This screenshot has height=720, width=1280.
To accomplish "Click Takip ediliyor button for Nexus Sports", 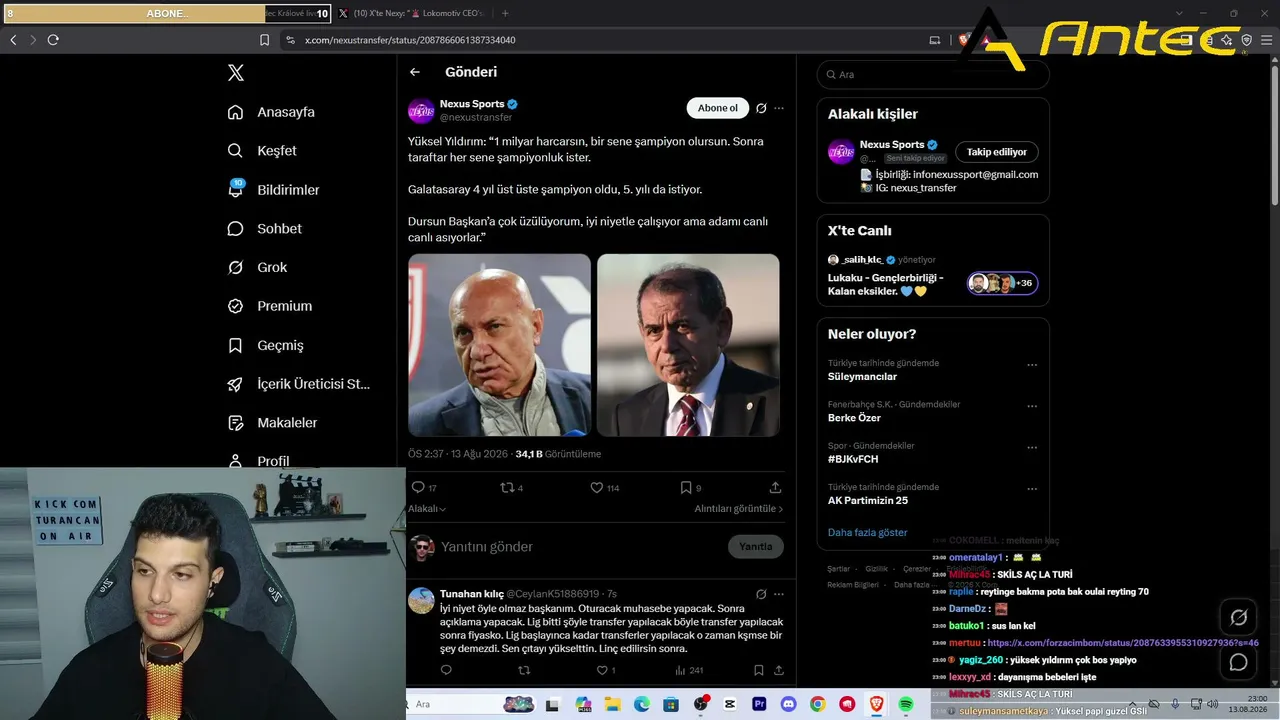I will tap(997, 152).
